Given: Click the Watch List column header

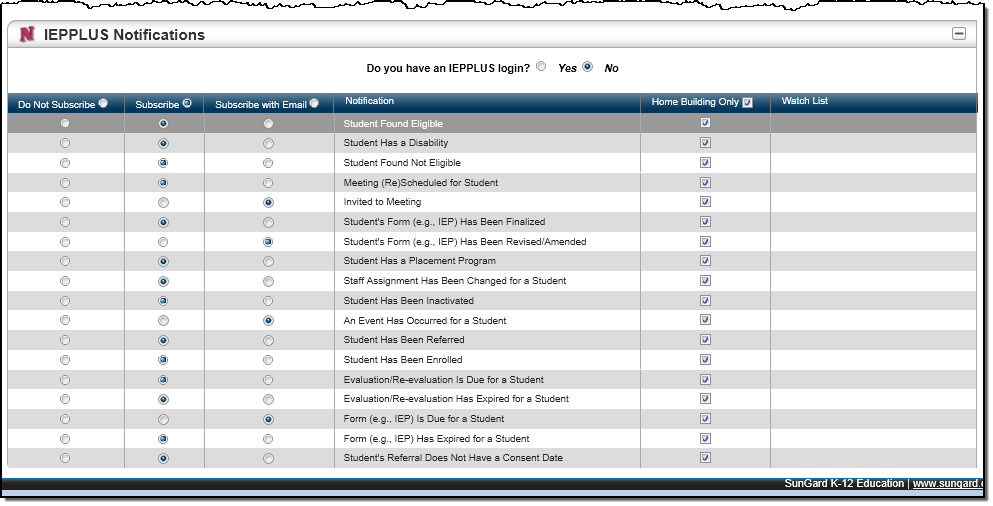Looking at the screenshot, I should tap(804, 101).
